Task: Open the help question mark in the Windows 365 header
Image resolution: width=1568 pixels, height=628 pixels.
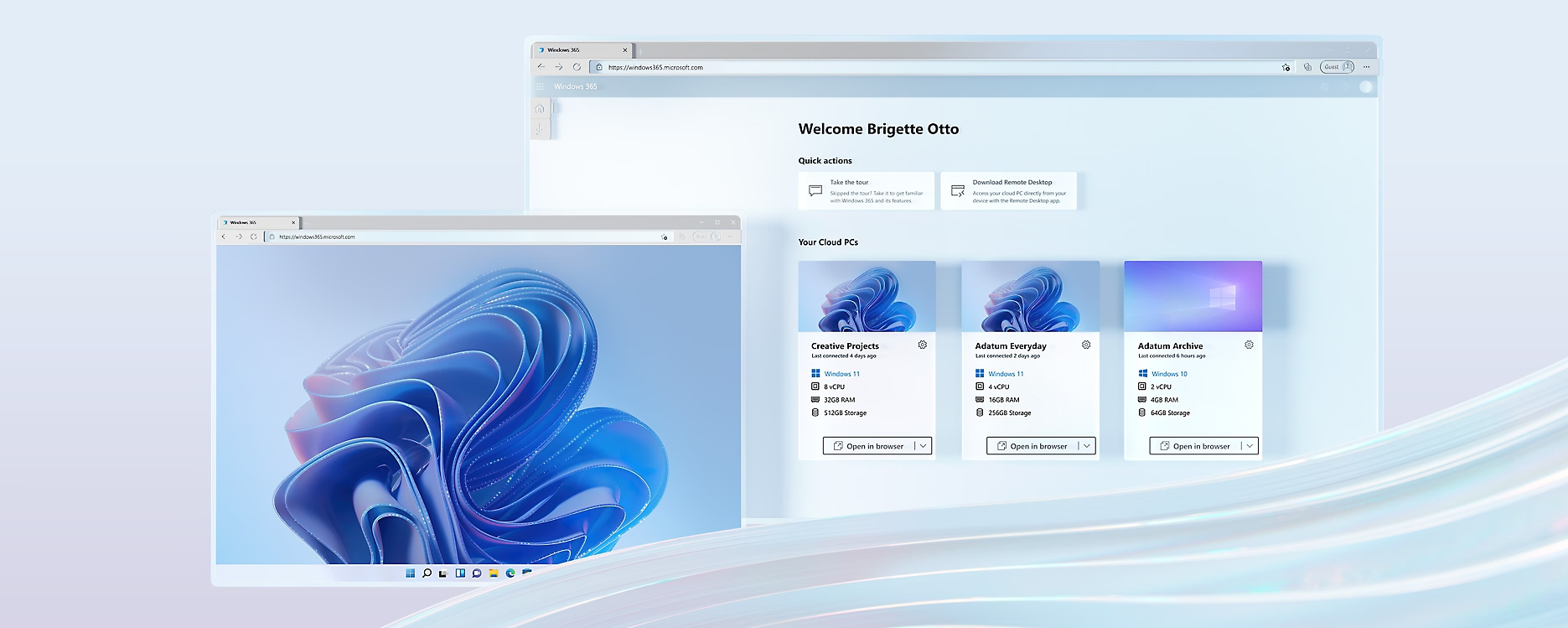Action: click(x=1345, y=86)
